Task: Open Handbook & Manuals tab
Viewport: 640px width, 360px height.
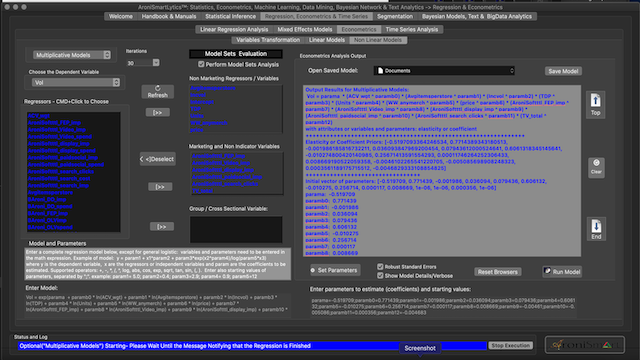Action: (x=169, y=16)
